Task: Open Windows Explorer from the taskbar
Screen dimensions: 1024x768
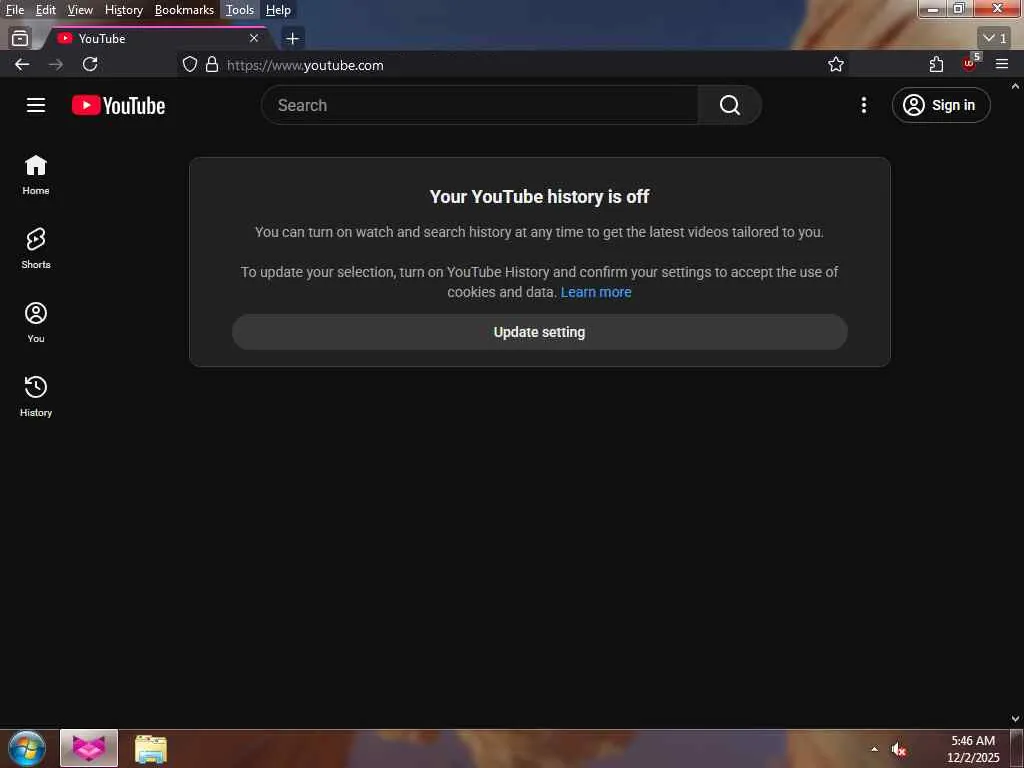Action: [151, 748]
